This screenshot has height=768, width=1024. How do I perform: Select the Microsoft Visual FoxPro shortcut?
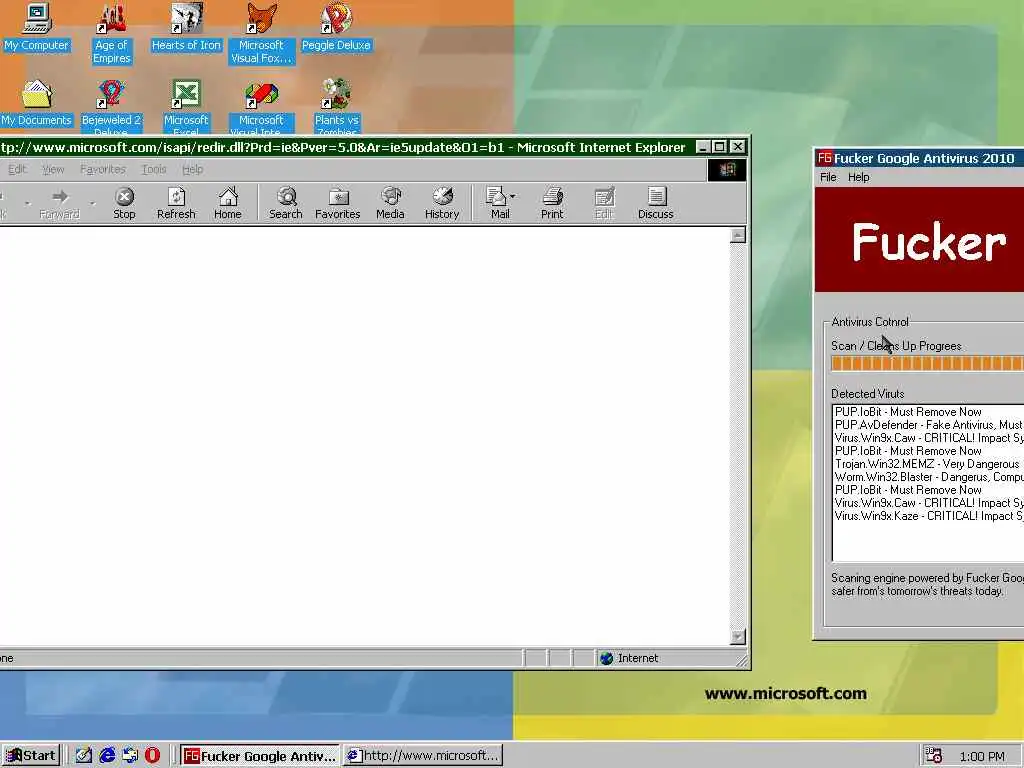pyautogui.click(x=261, y=34)
